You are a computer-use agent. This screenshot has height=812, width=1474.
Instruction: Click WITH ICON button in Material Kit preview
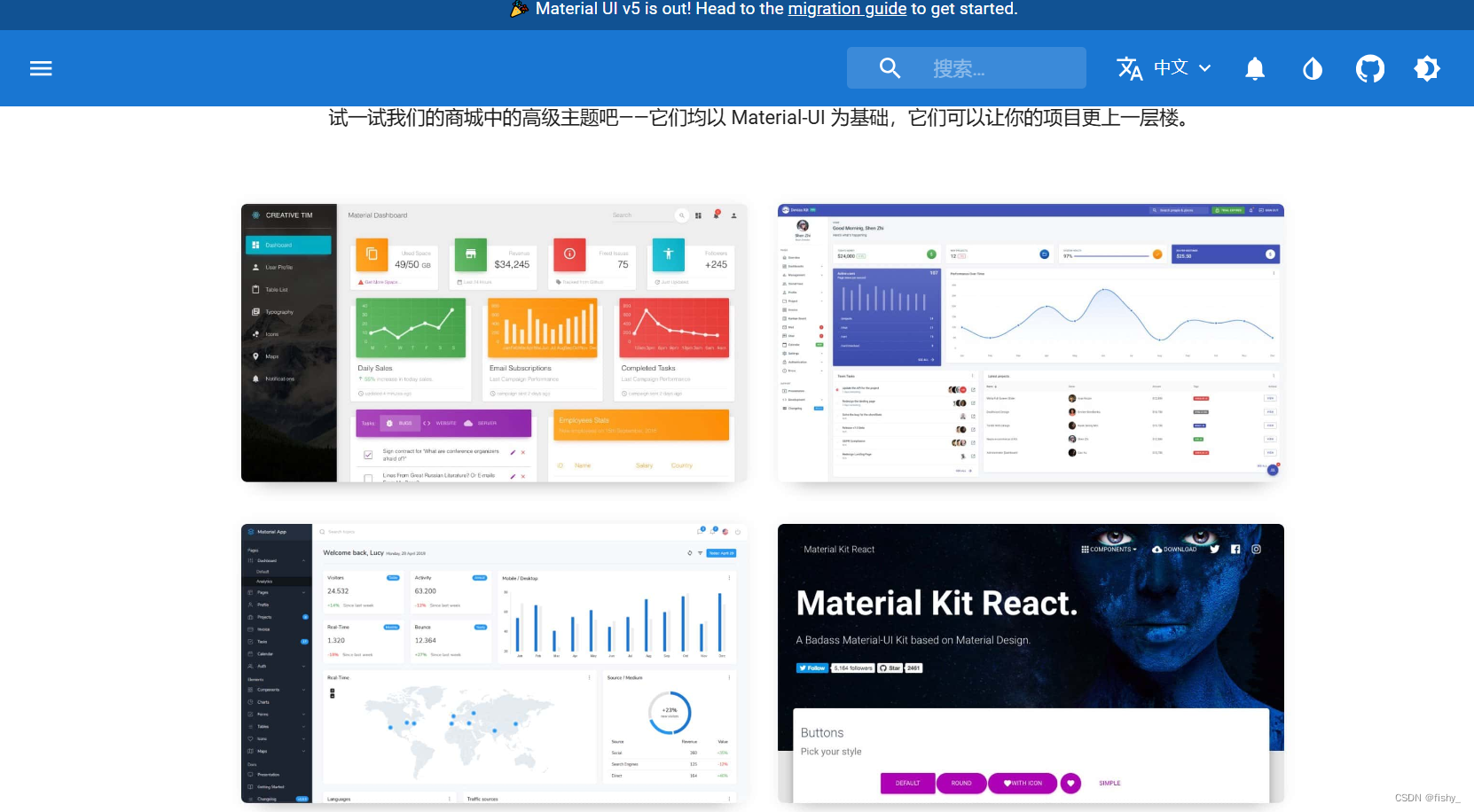(1023, 784)
